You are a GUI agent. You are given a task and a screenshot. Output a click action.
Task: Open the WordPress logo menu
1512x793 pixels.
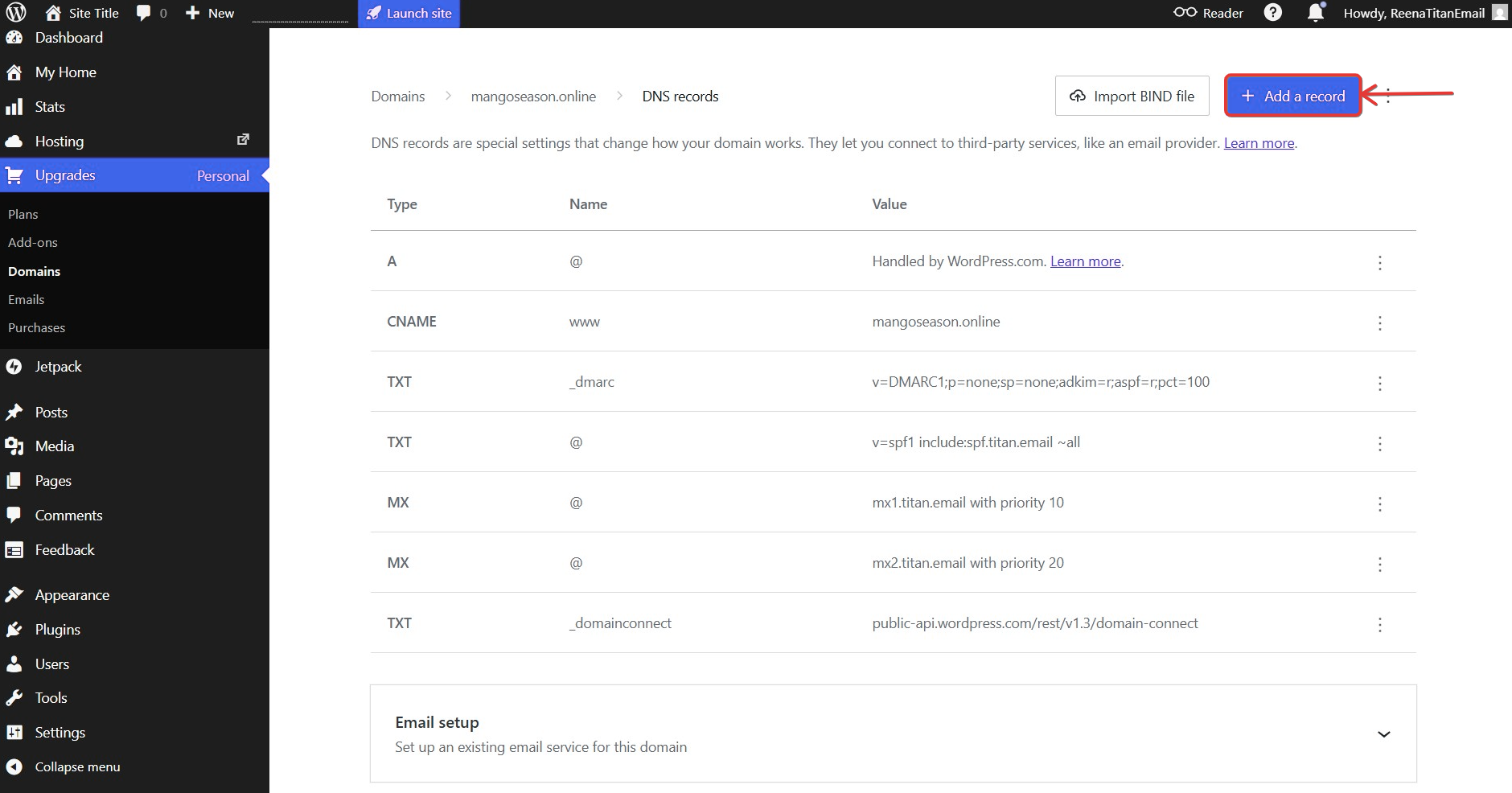(16, 13)
